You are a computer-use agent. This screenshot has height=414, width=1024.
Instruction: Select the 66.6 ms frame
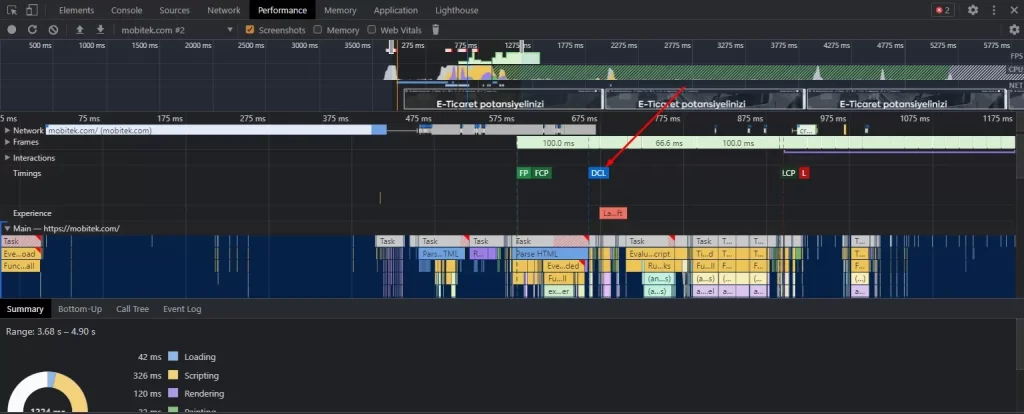(669, 142)
